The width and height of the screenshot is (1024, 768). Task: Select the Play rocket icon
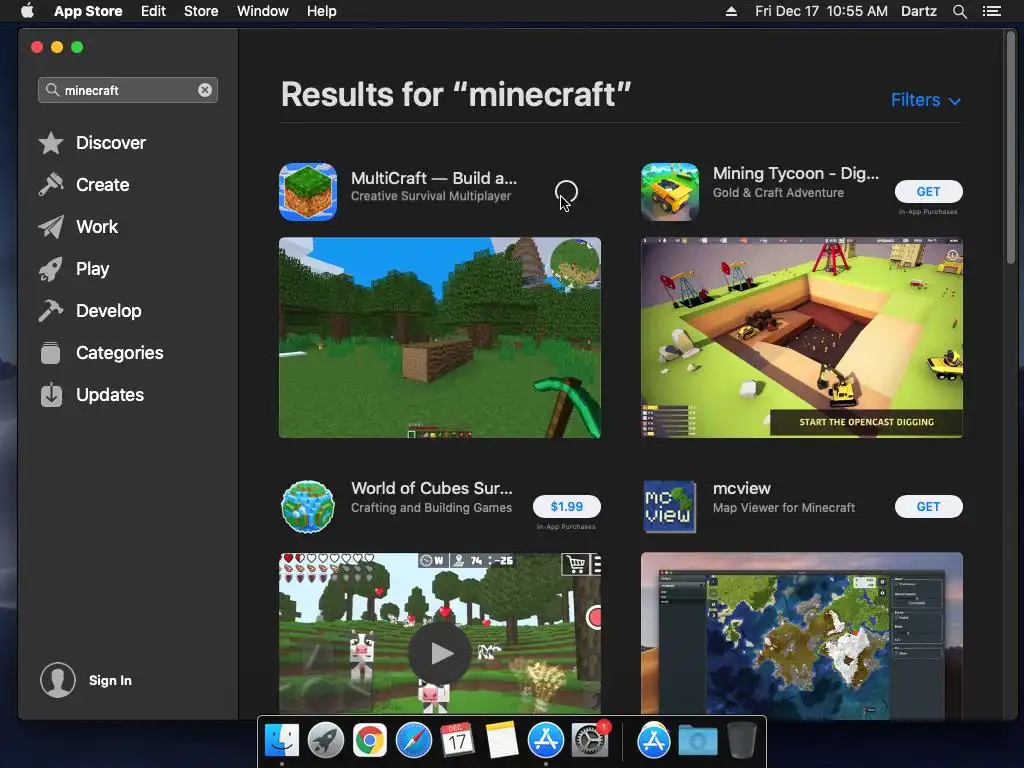tap(51, 269)
